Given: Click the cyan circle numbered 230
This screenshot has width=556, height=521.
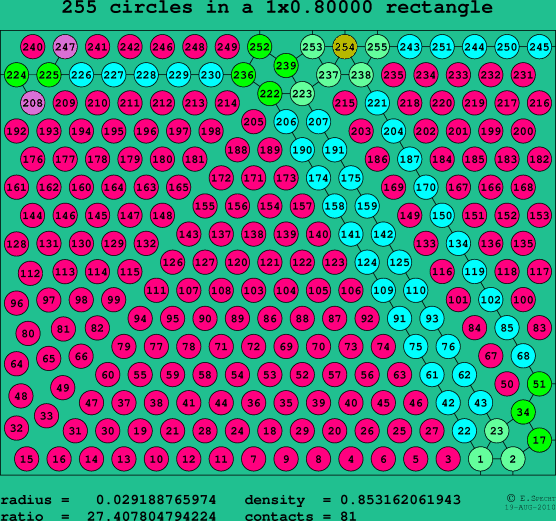Looking at the screenshot, I should (211, 75).
